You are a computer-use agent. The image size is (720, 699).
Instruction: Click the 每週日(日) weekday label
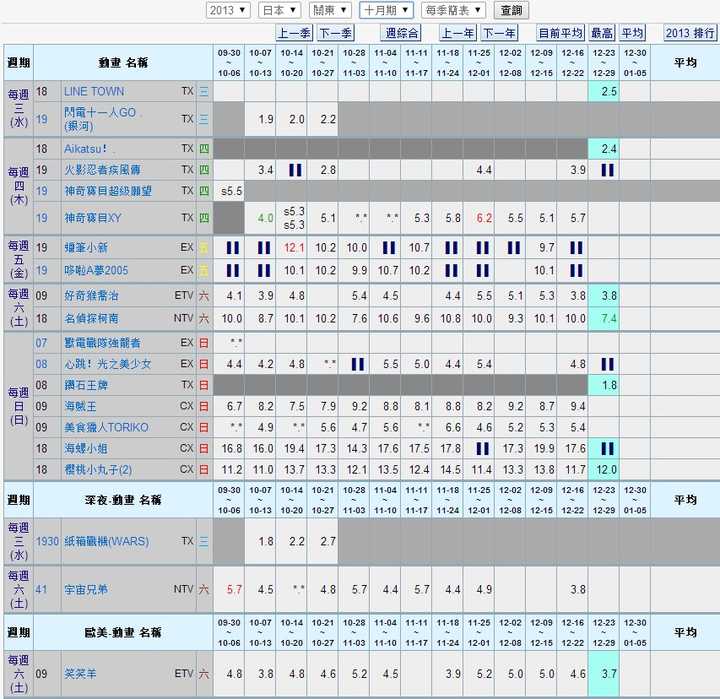pos(18,406)
